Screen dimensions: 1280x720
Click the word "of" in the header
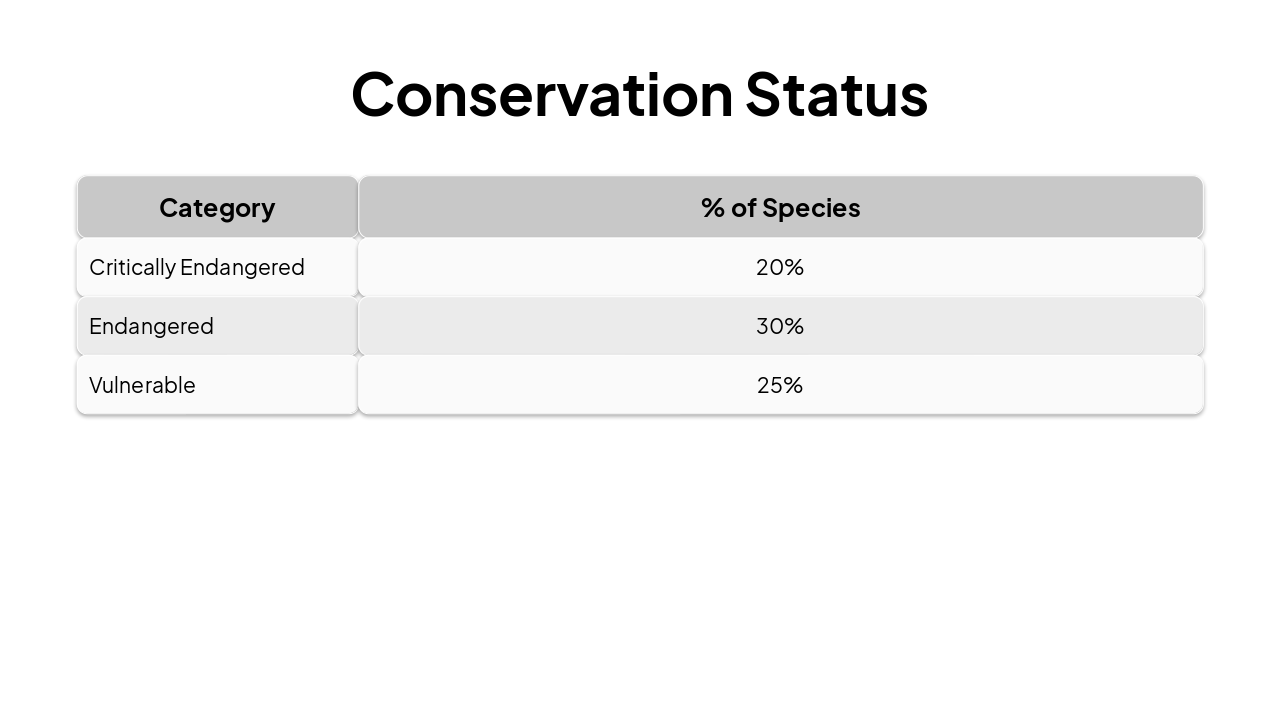tap(742, 207)
